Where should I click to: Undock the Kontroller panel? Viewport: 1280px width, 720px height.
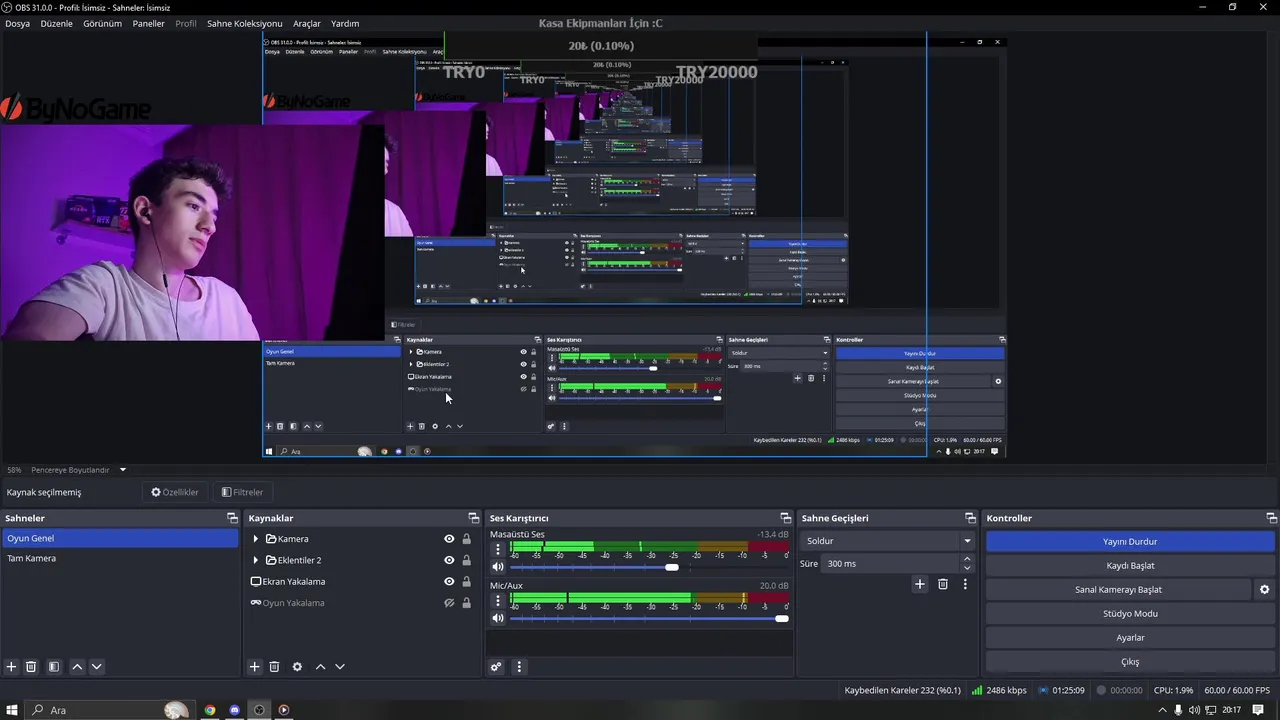tap(1272, 518)
